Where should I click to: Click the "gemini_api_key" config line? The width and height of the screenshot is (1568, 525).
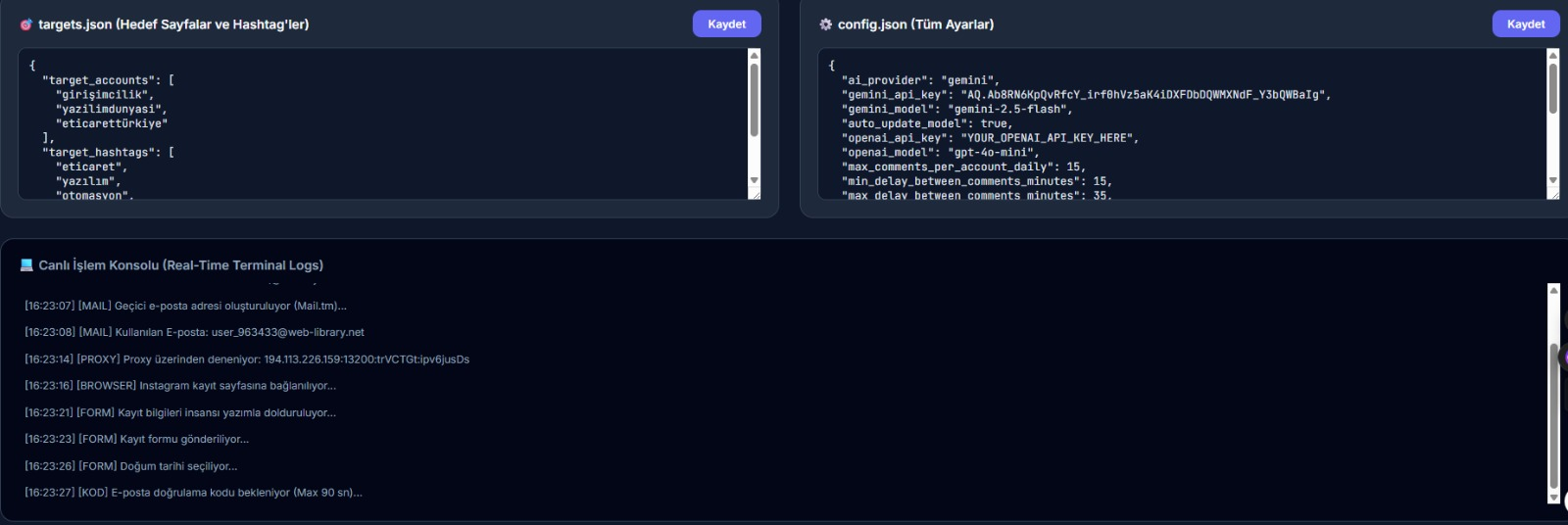pos(1086,95)
